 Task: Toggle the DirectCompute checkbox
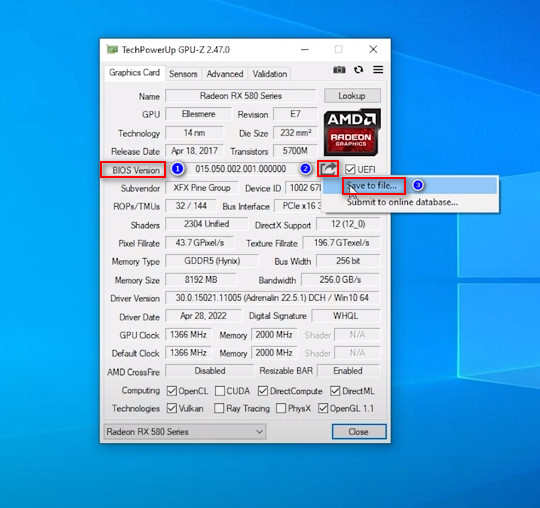[x=263, y=391]
